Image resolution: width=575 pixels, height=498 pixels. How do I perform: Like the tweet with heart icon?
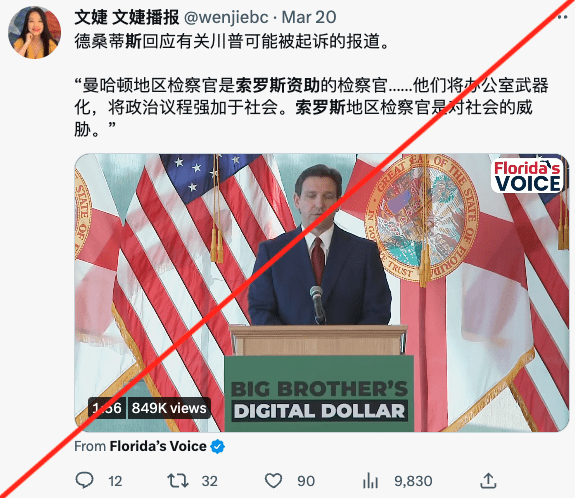coord(273,481)
